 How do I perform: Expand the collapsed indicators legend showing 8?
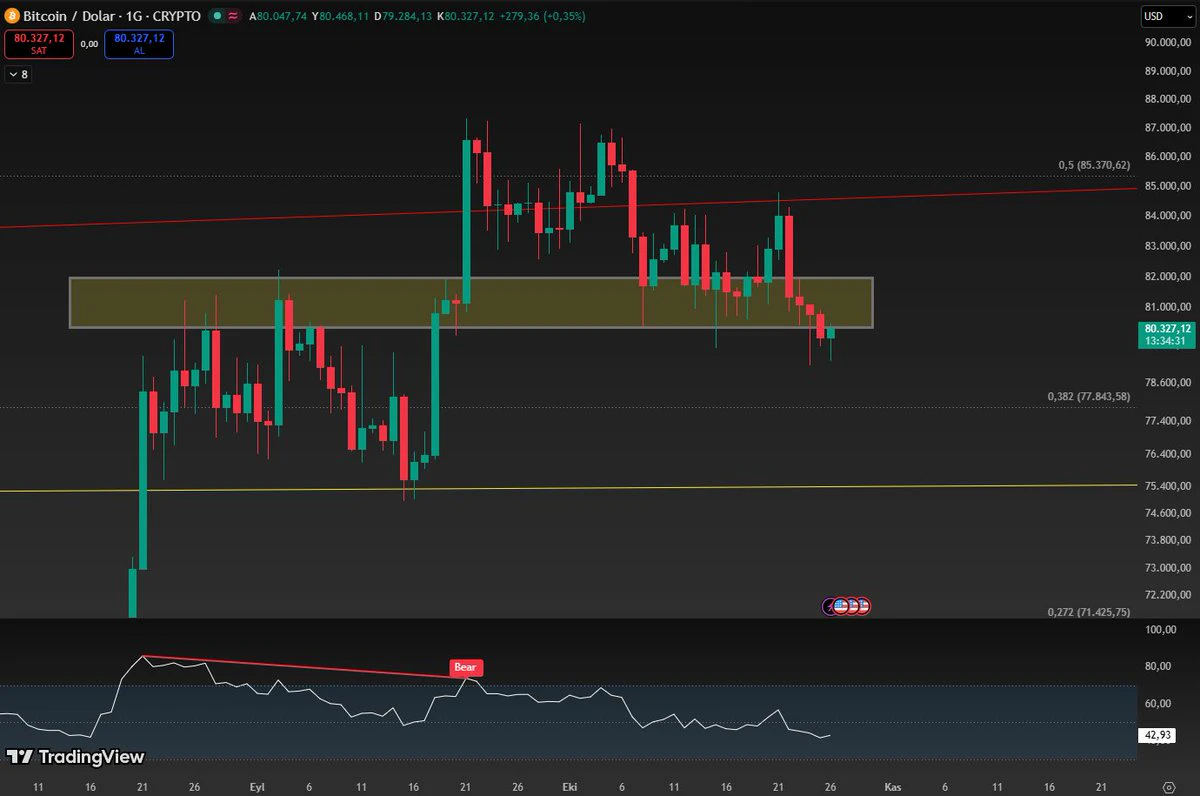point(18,74)
